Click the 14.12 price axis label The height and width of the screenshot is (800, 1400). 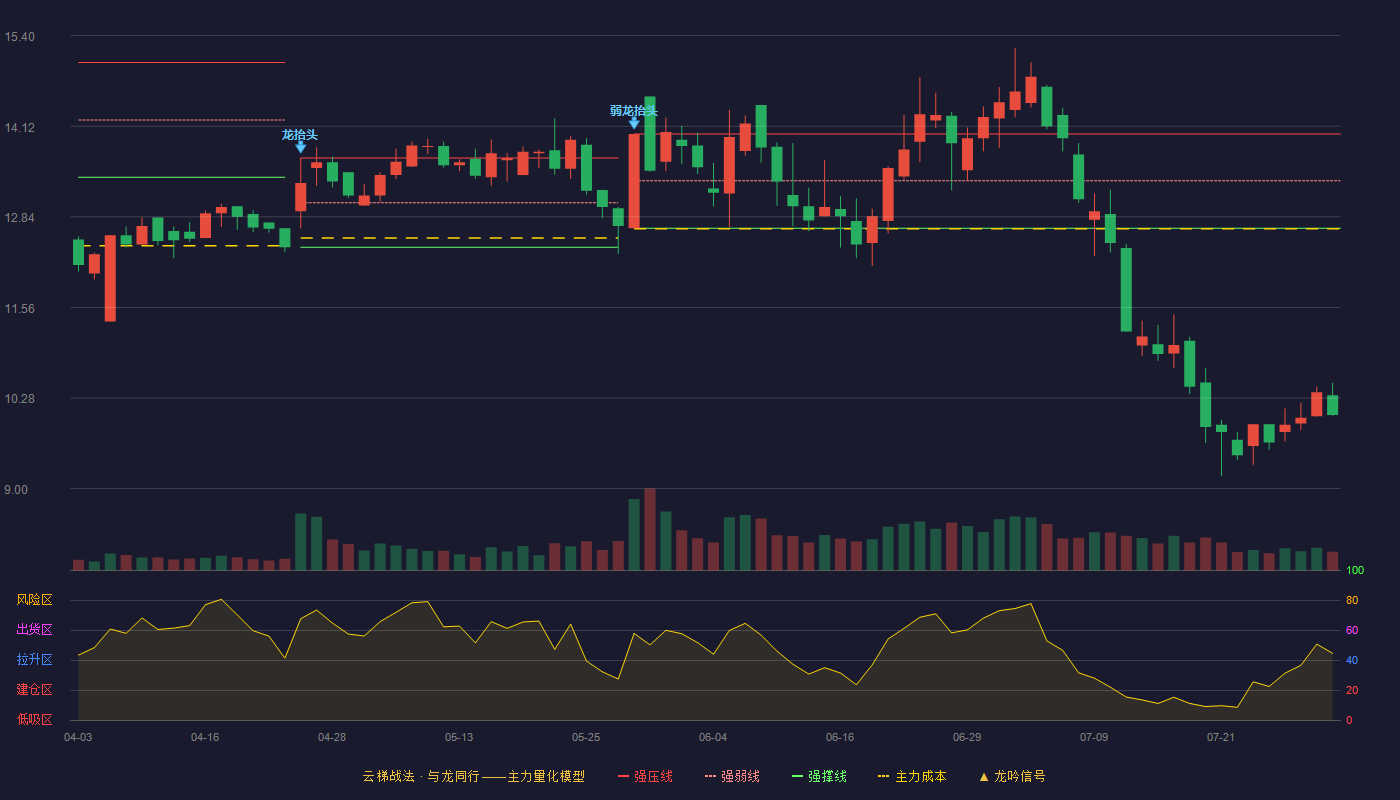point(19,127)
